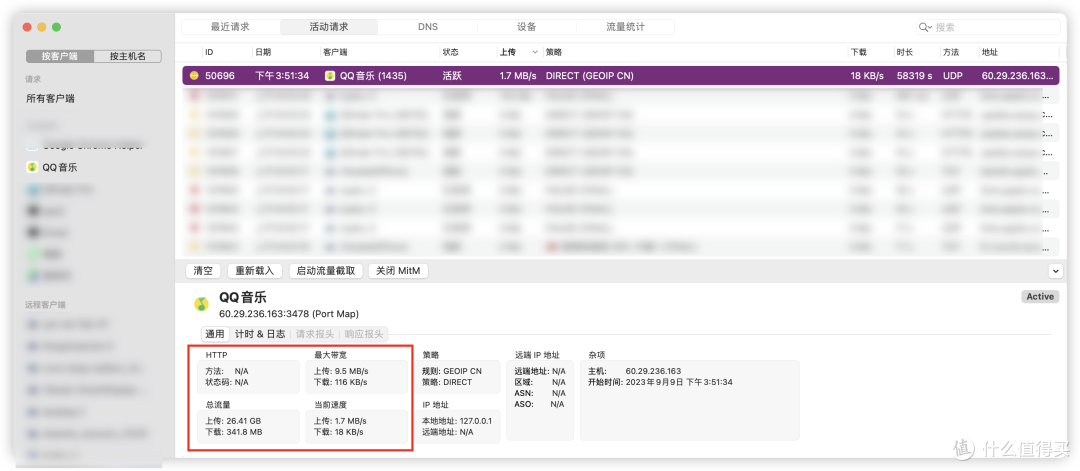Select QQ音乐 client in the sidebar
The image size is (1080, 471).
pyautogui.click(x=60, y=167)
